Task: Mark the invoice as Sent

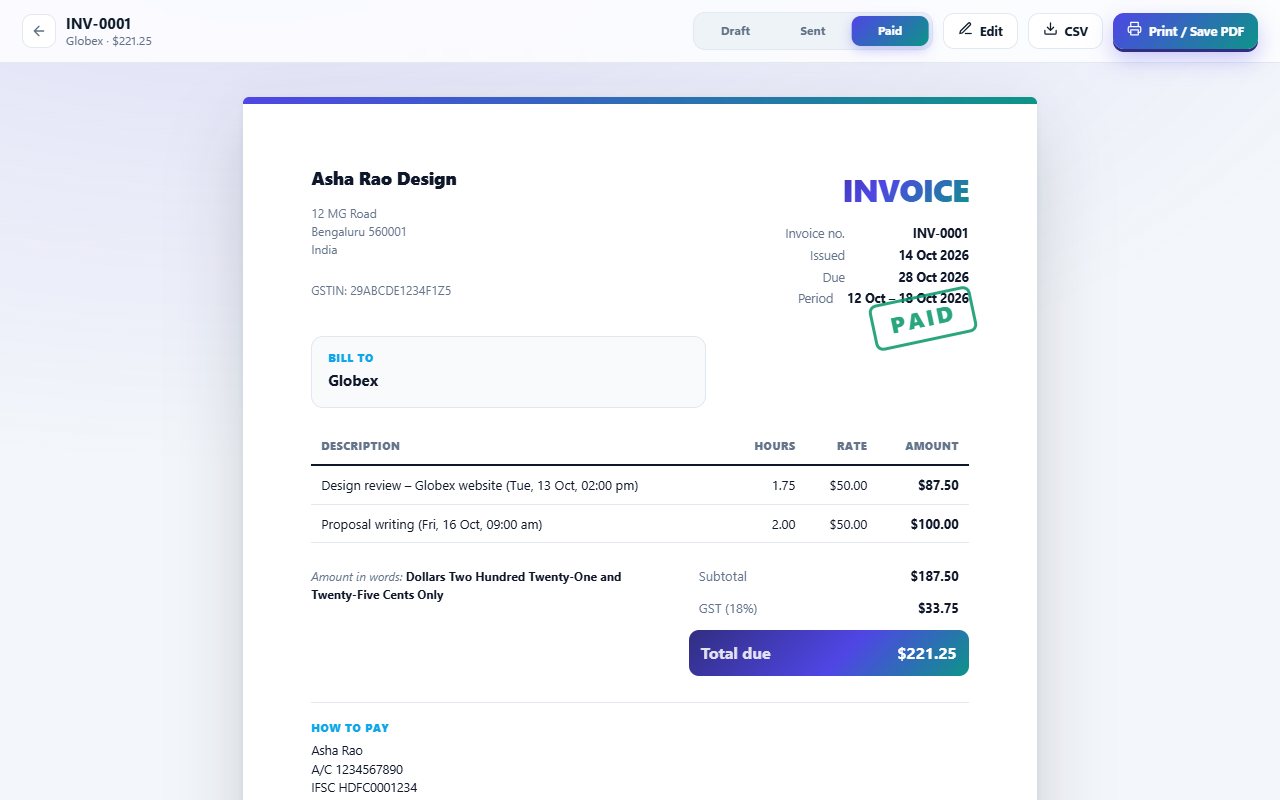Action: pos(813,31)
